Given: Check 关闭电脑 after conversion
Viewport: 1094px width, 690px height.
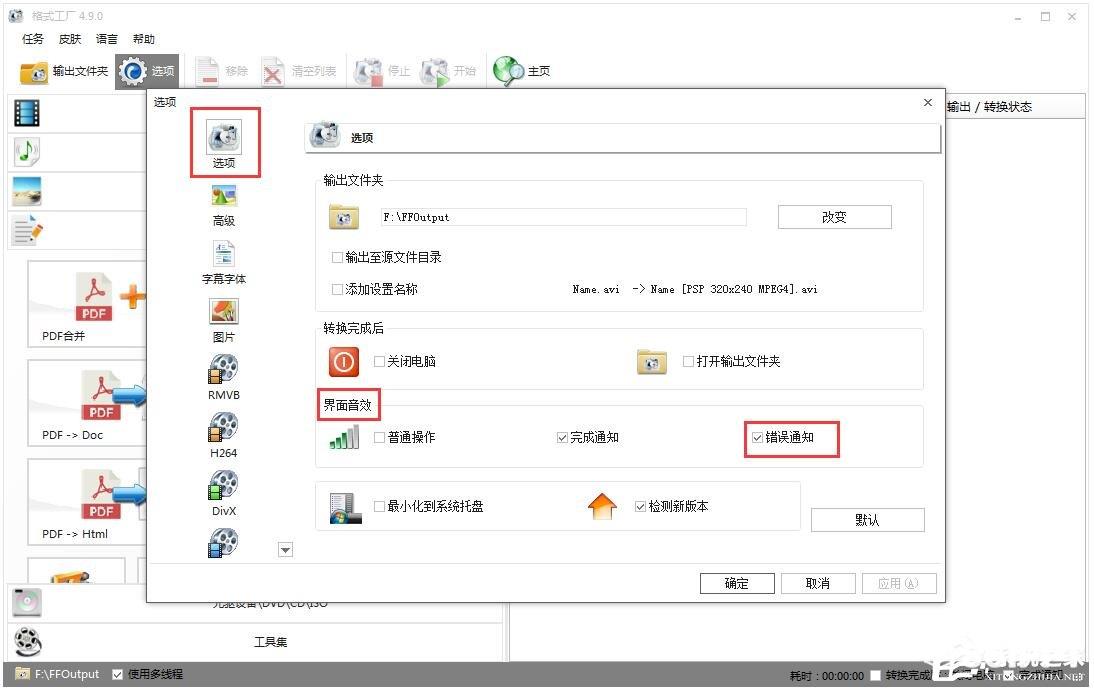Looking at the screenshot, I should click(380, 361).
